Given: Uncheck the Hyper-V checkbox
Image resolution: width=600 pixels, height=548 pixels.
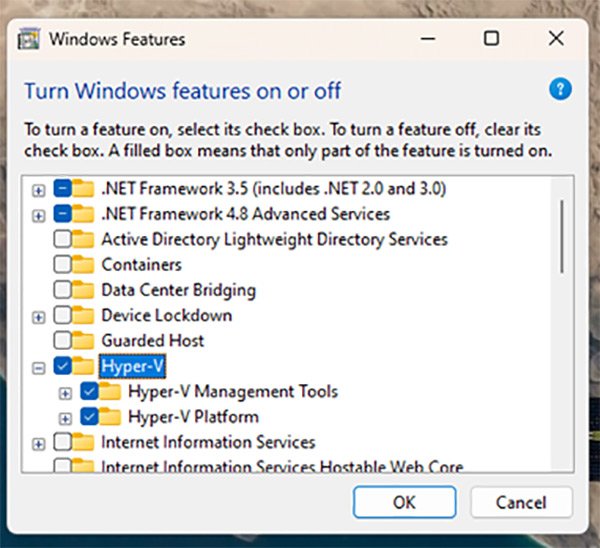Looking at the screenshot, I should click(x=62, y=366).
